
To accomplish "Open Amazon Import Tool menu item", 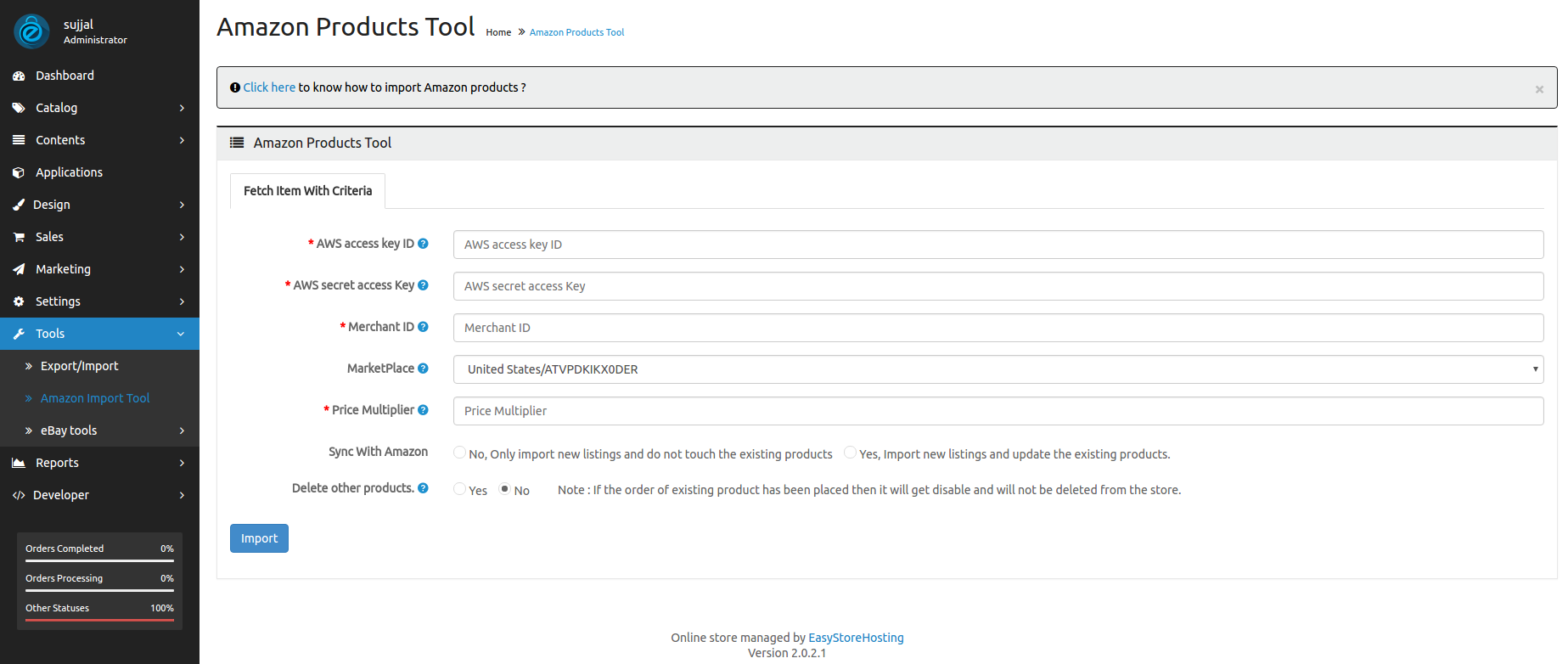I will click(x=99, y=398).
